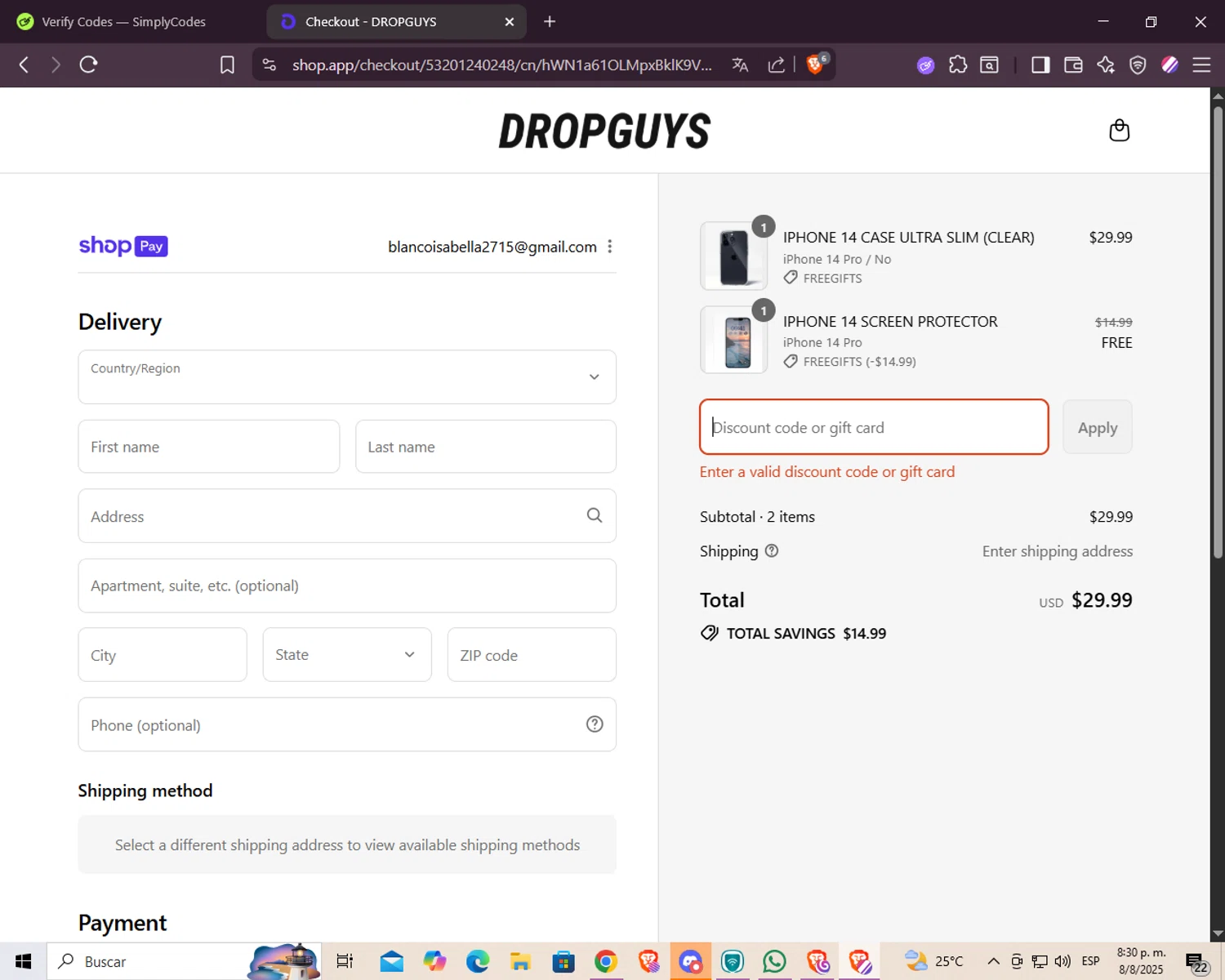Open Microsoft Edge from taskbar

click(x=478, y=961)
